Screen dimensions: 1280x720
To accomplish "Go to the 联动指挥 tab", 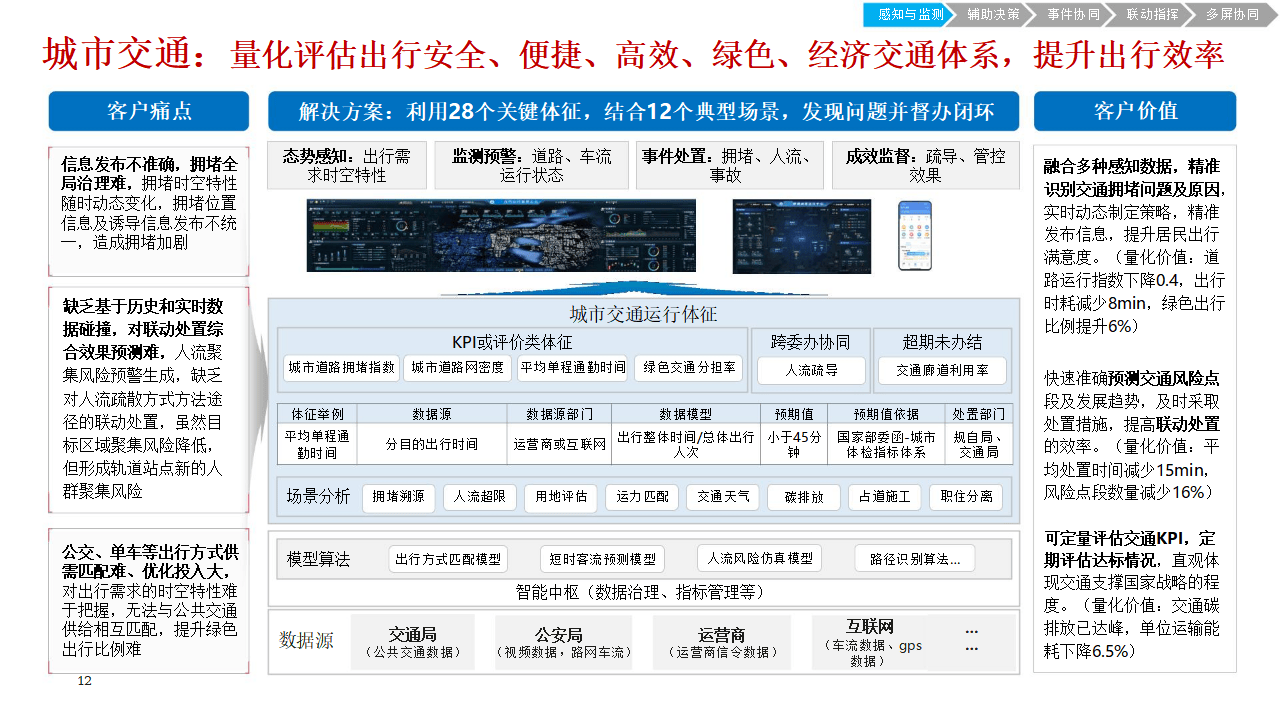I will pyautogui.click(x=1152, y=14).
